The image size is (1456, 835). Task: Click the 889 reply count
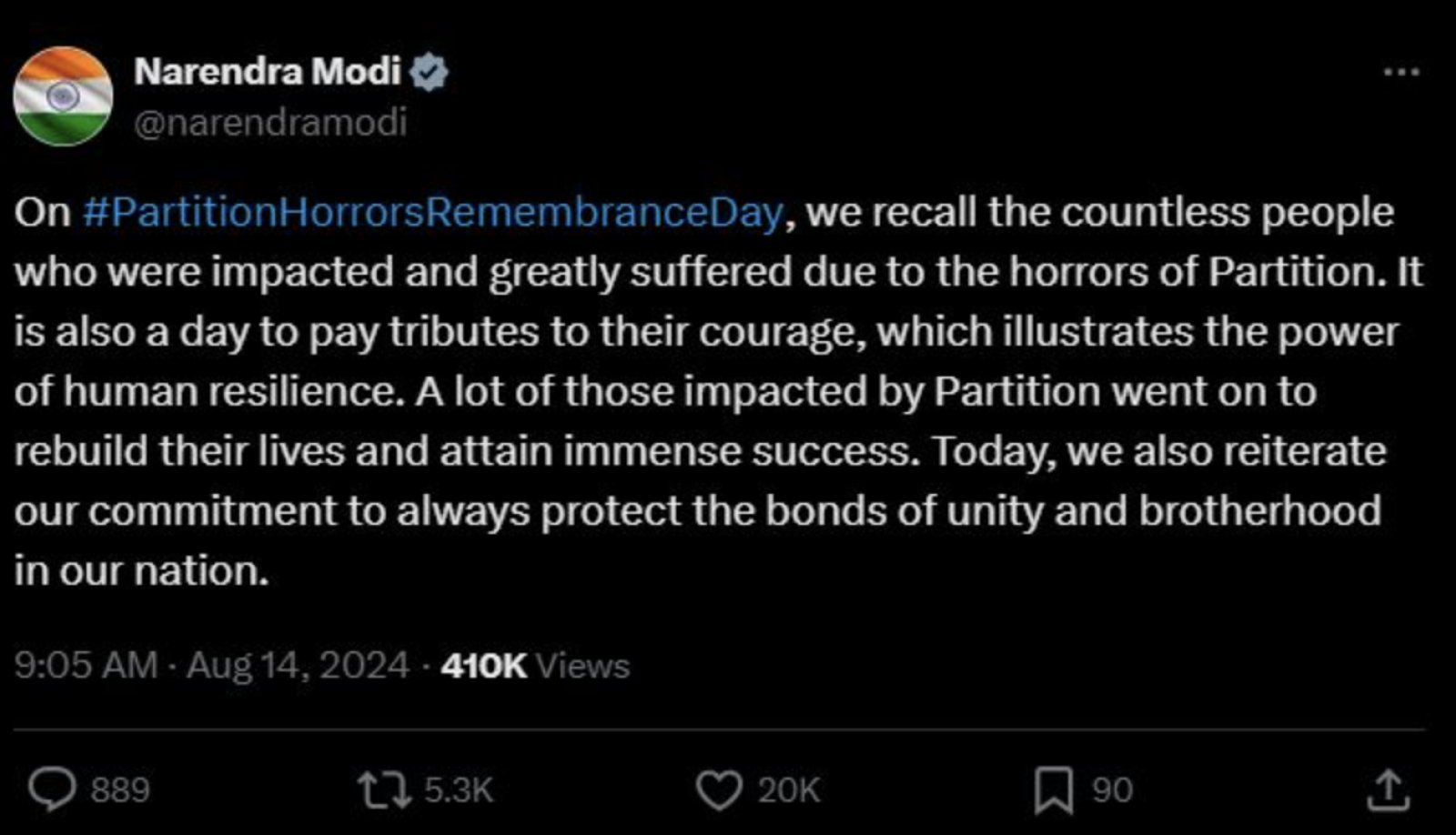[x=118, y=789]
